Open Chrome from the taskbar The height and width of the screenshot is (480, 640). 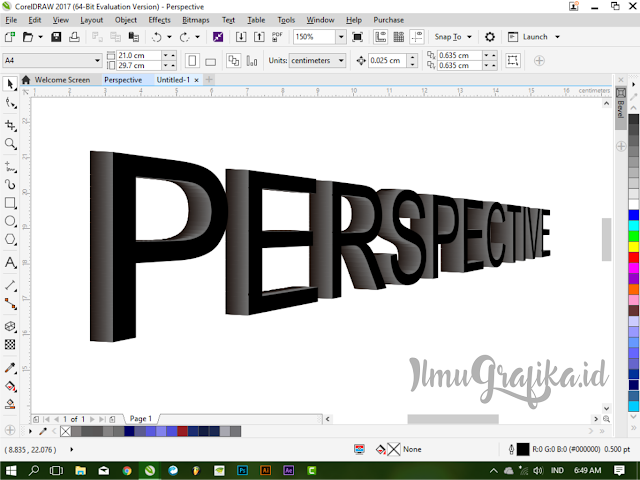[127, 471]
